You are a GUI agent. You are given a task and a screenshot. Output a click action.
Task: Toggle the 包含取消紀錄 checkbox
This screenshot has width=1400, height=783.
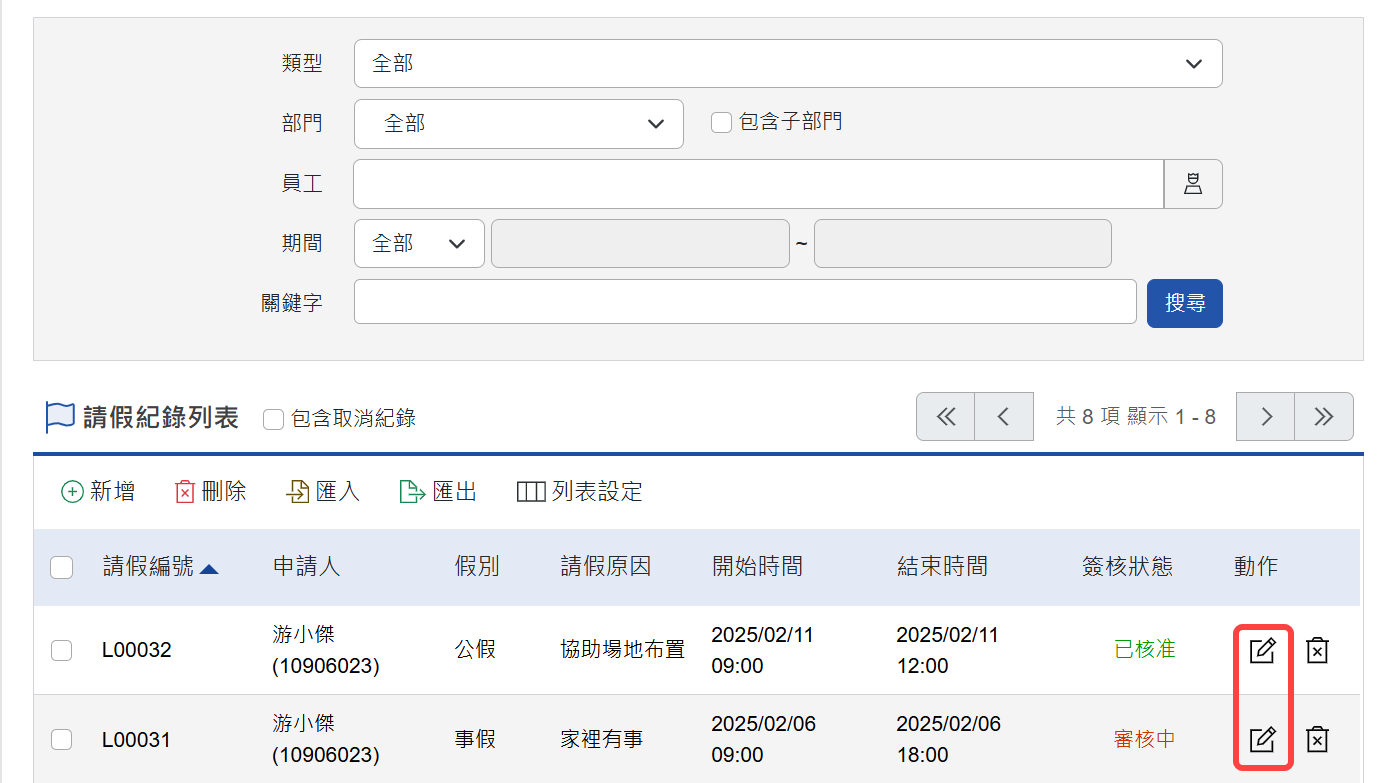pos(274,419)
